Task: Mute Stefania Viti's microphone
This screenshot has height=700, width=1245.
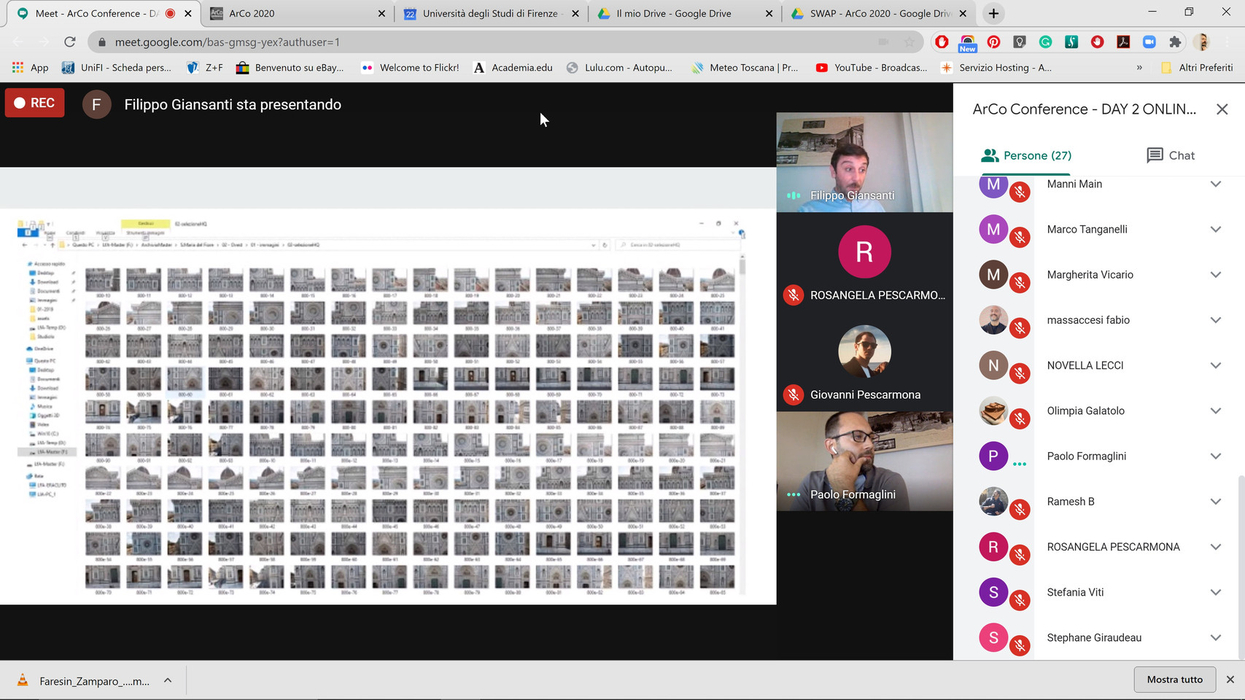Action: 1019,601
